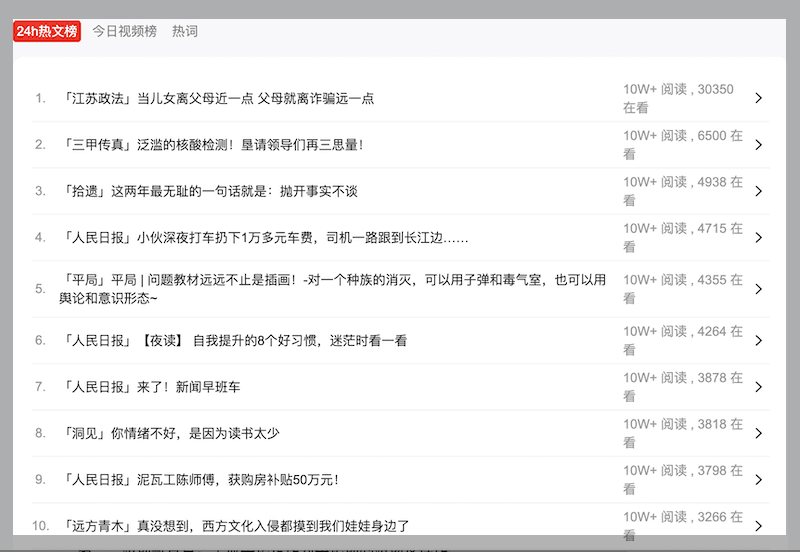Select the 24h热文榜 tab
The height and width of the screenshot is (552, 800).
[47, 31]
